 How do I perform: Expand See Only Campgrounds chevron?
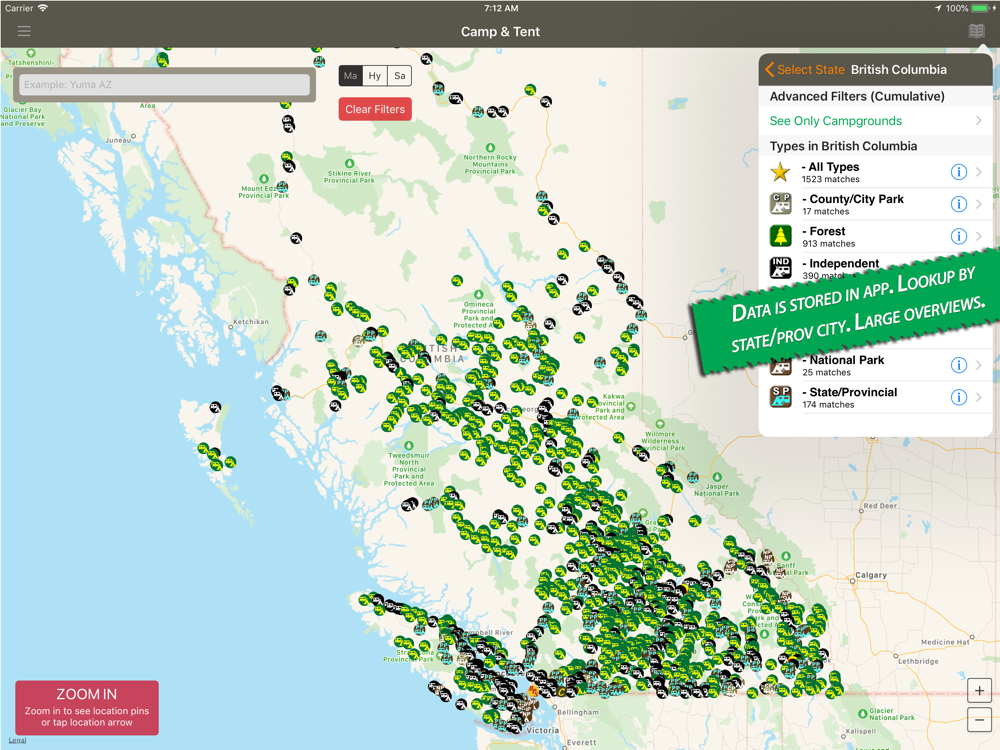(x=979, y=121)
